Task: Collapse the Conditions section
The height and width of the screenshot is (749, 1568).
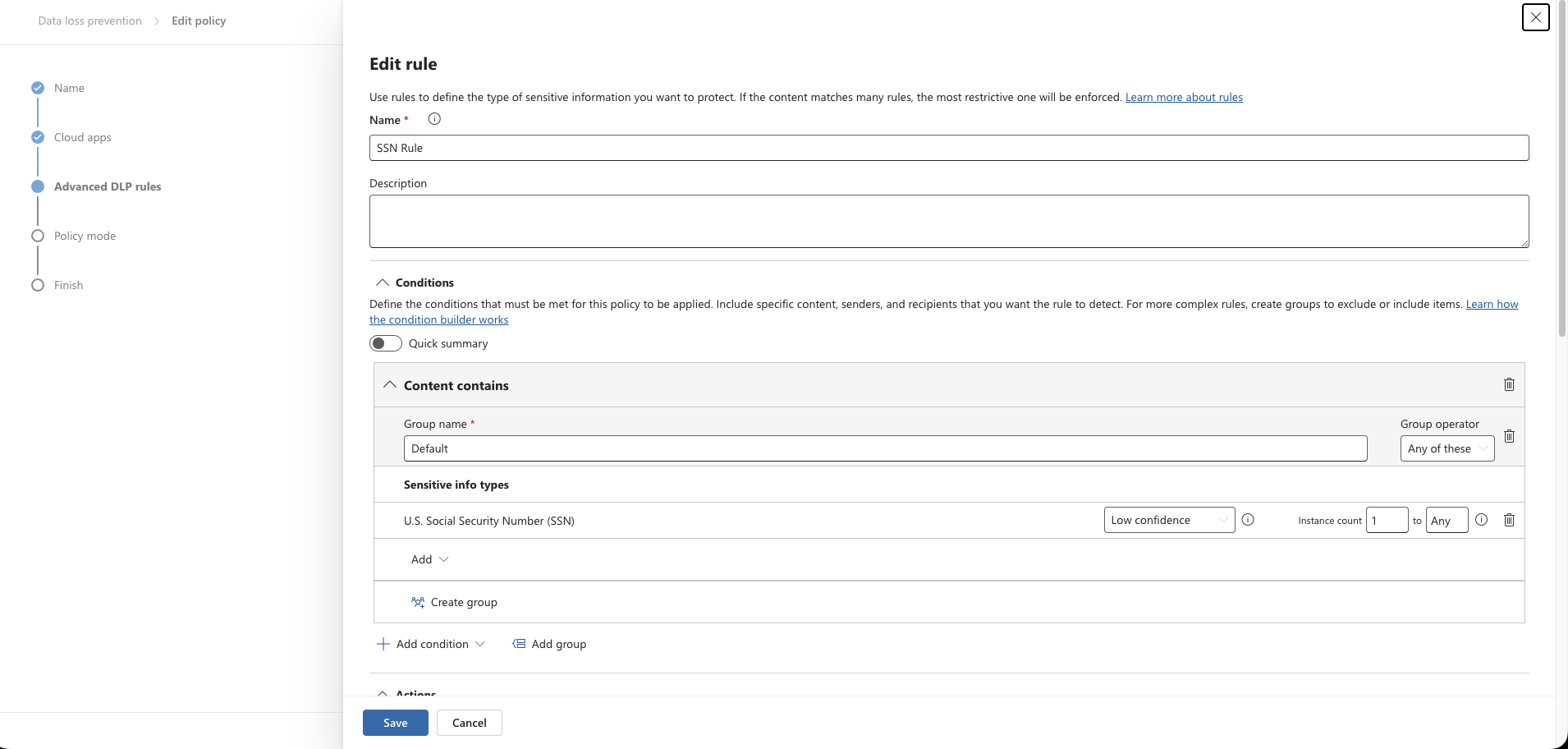Action: click(383, 283)
